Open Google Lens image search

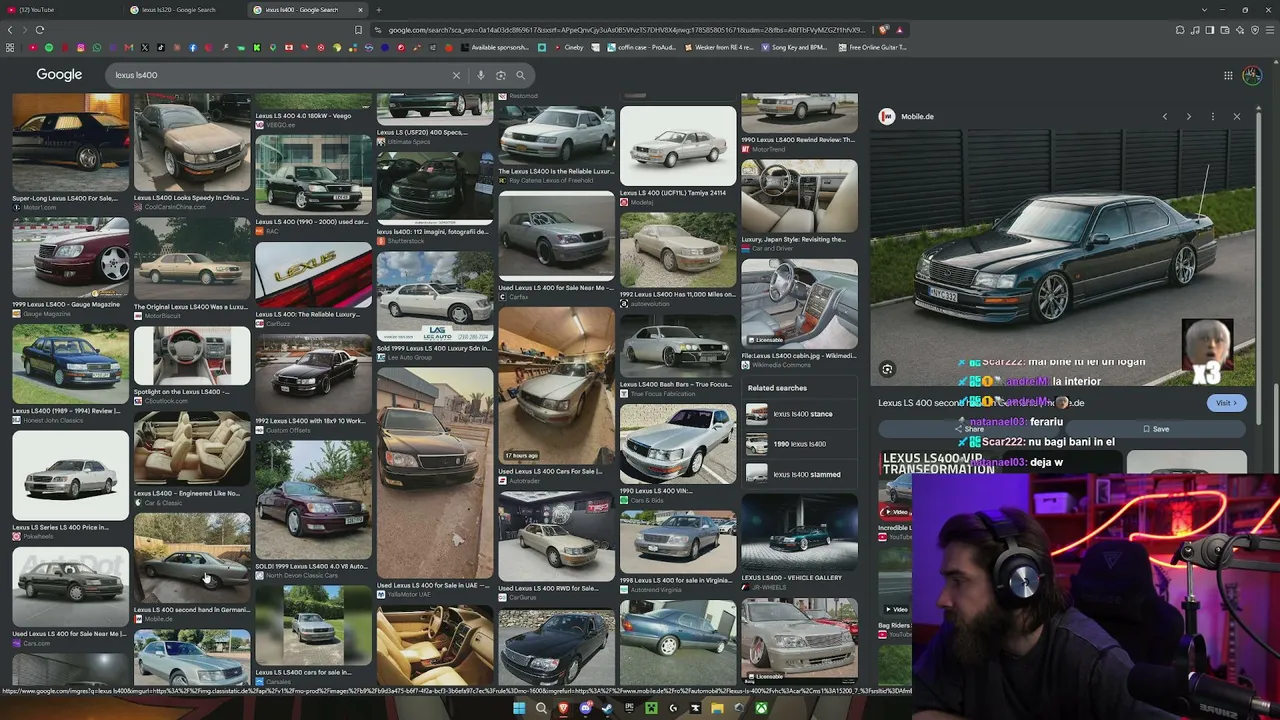(501, 75)
